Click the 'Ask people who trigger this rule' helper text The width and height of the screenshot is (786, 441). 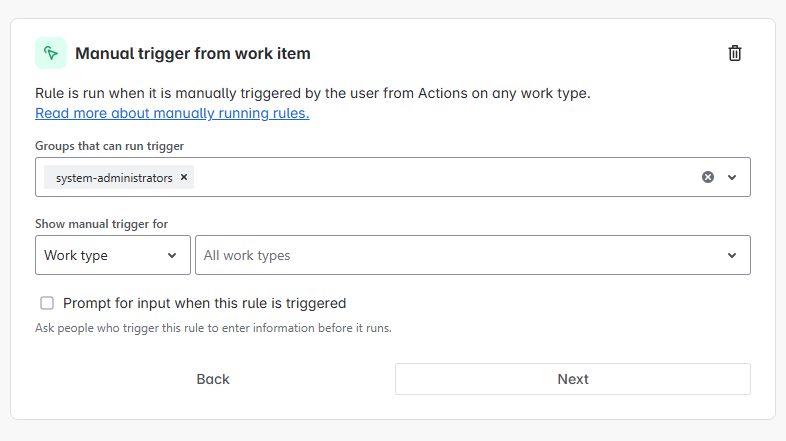coord(213,328)
